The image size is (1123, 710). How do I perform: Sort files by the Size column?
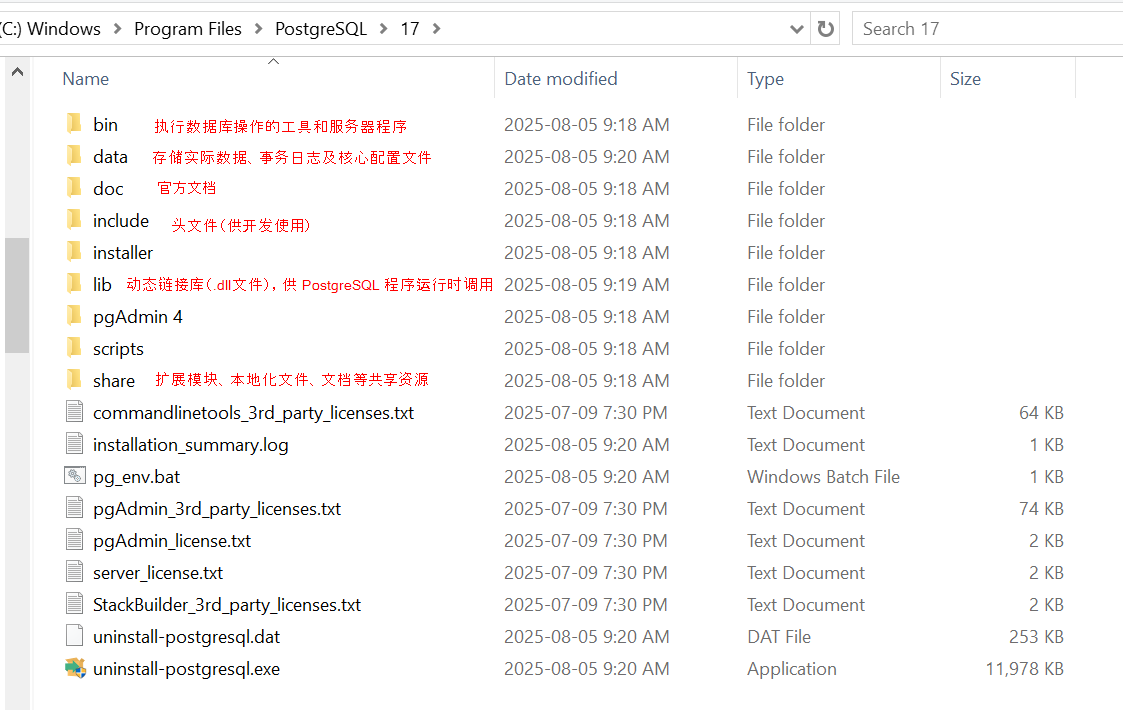point(965,79)
